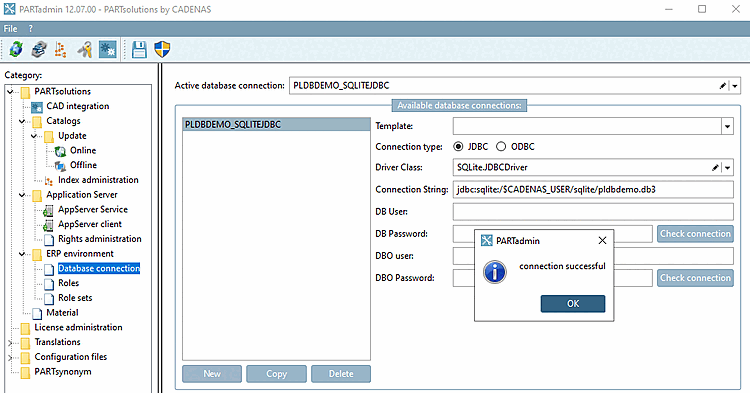This screenshot has height=393, width=750.
Task: Open the ? help menu
Action: [x=31, y=29]
